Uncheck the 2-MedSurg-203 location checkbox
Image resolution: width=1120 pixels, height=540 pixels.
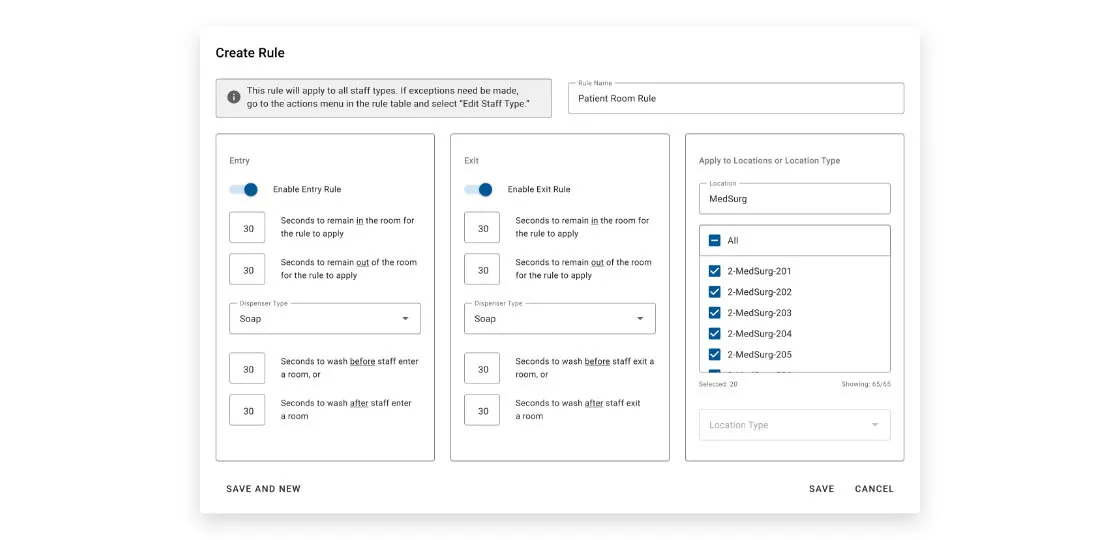coord(714,313)
